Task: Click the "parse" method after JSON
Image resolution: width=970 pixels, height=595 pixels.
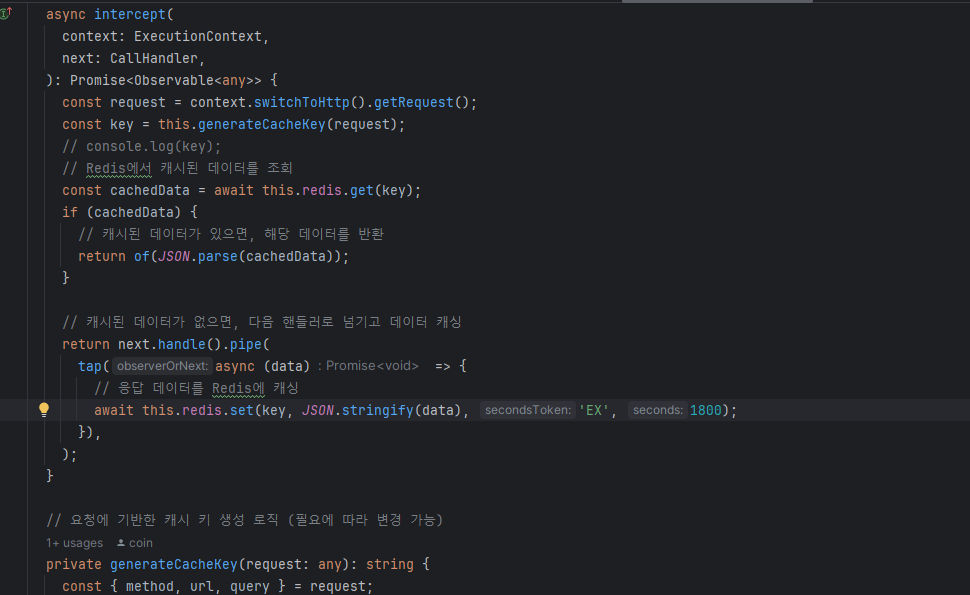Action: [x=218, y=256]
